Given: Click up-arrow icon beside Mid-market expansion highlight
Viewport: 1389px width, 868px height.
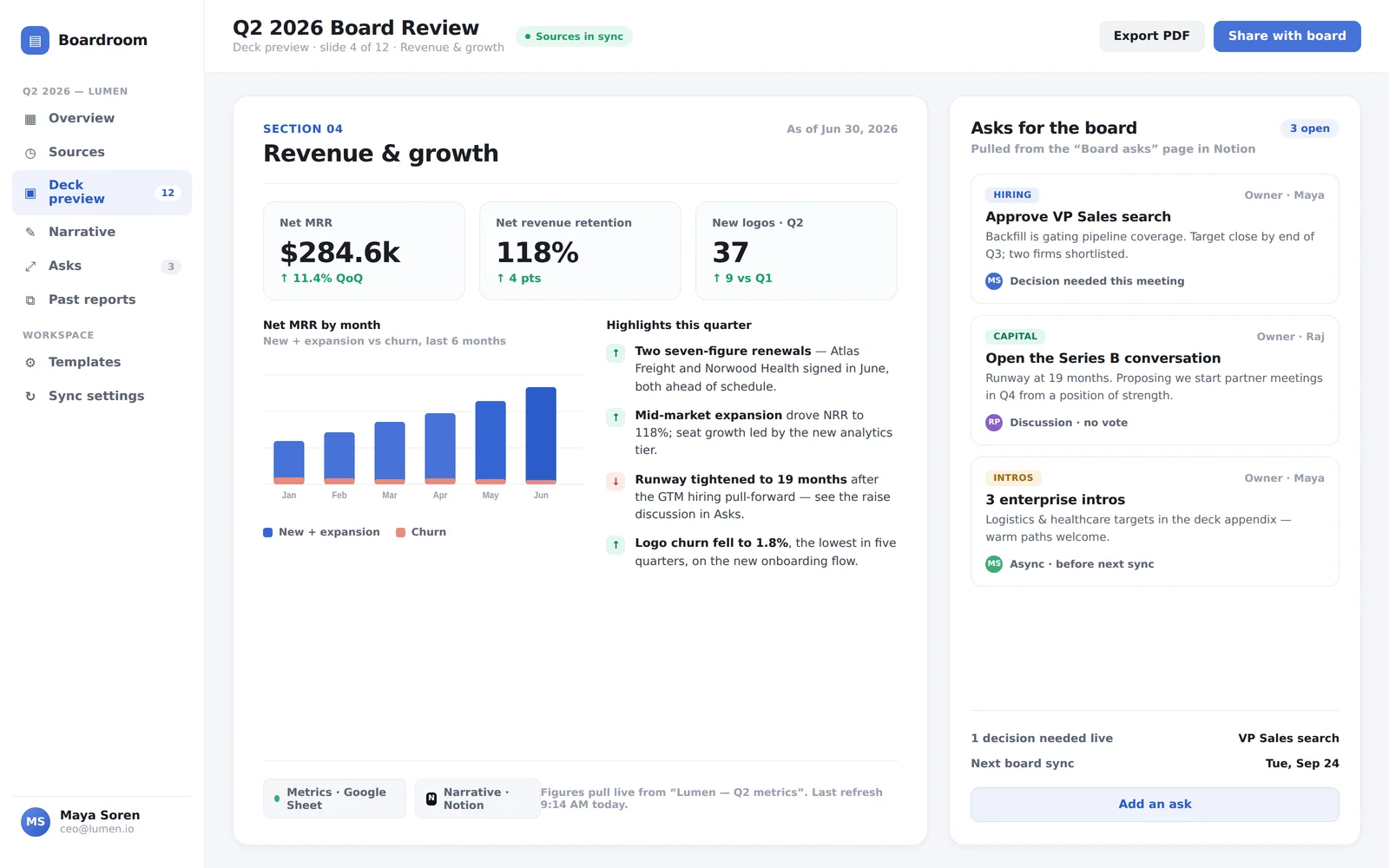Looking at the screenshot, I should tap(616, 418).
